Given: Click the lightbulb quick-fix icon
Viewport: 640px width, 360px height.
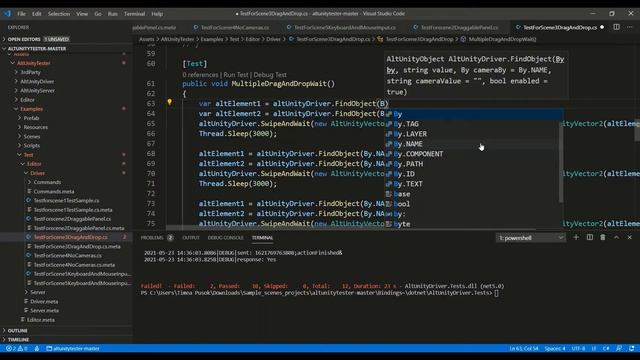Looking at the screenshot, I should (169, 102).
